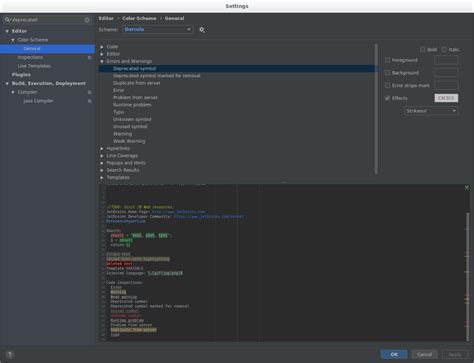Image resolution: width=474 pixels, height=363 pixels.
Task: Click the Foreground color box
Action: click(446, 60)
